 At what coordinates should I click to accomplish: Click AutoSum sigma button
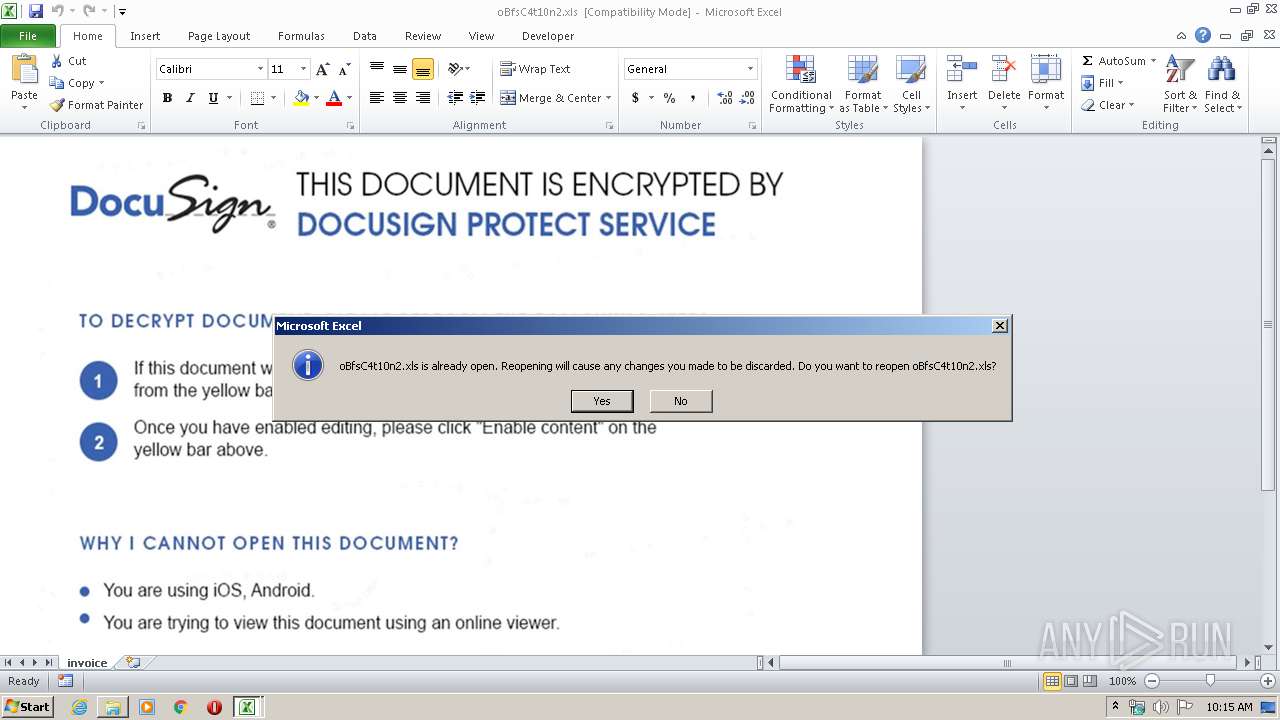1113,61
